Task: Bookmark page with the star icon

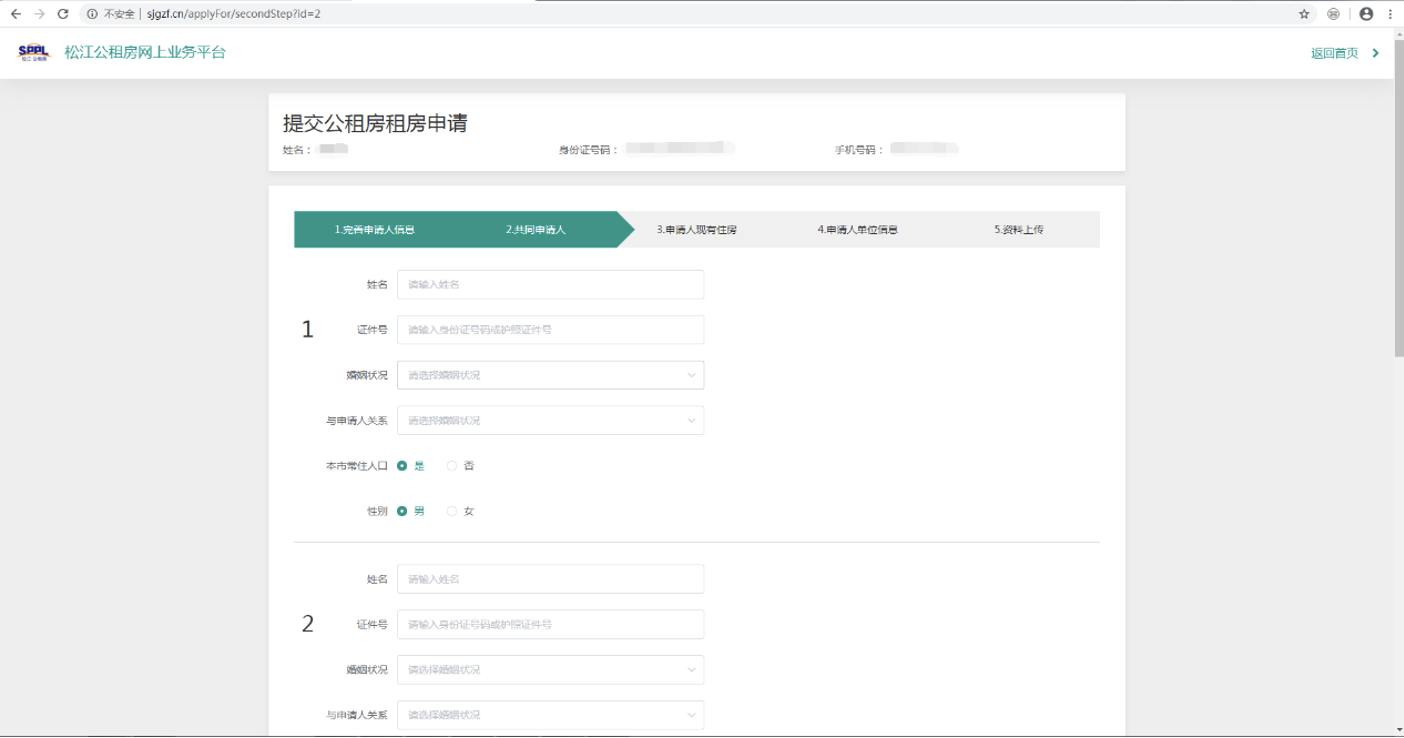Action: 1304,14
